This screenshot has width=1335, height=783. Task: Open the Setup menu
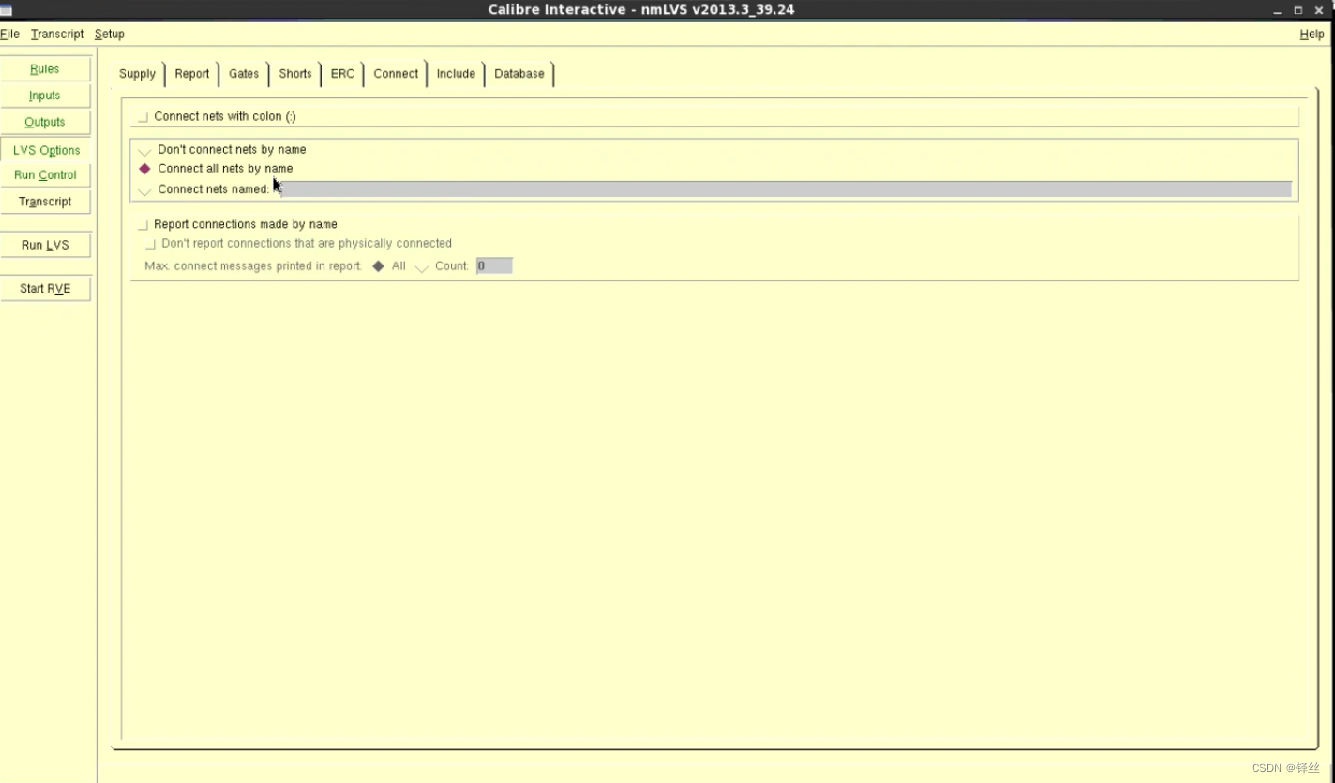(x=110, y=34)
